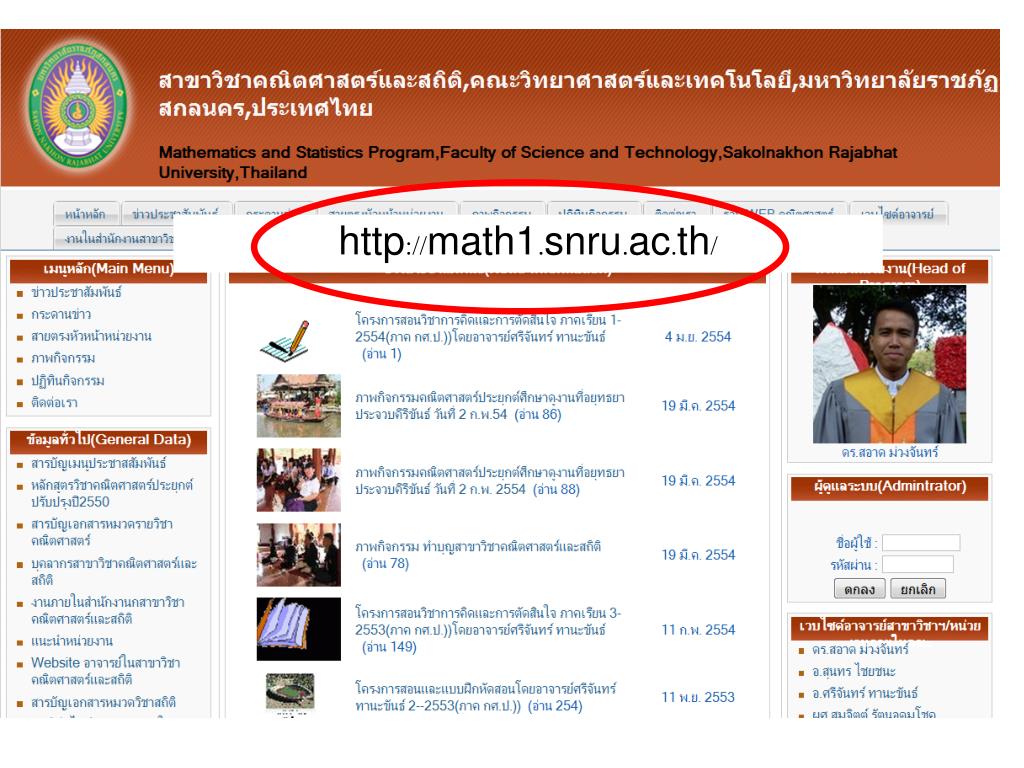The image size is (1024, 768).
Task: Open news article ภาคเรียน 3-2553 (อ่าน 149)
Action: 488,630
